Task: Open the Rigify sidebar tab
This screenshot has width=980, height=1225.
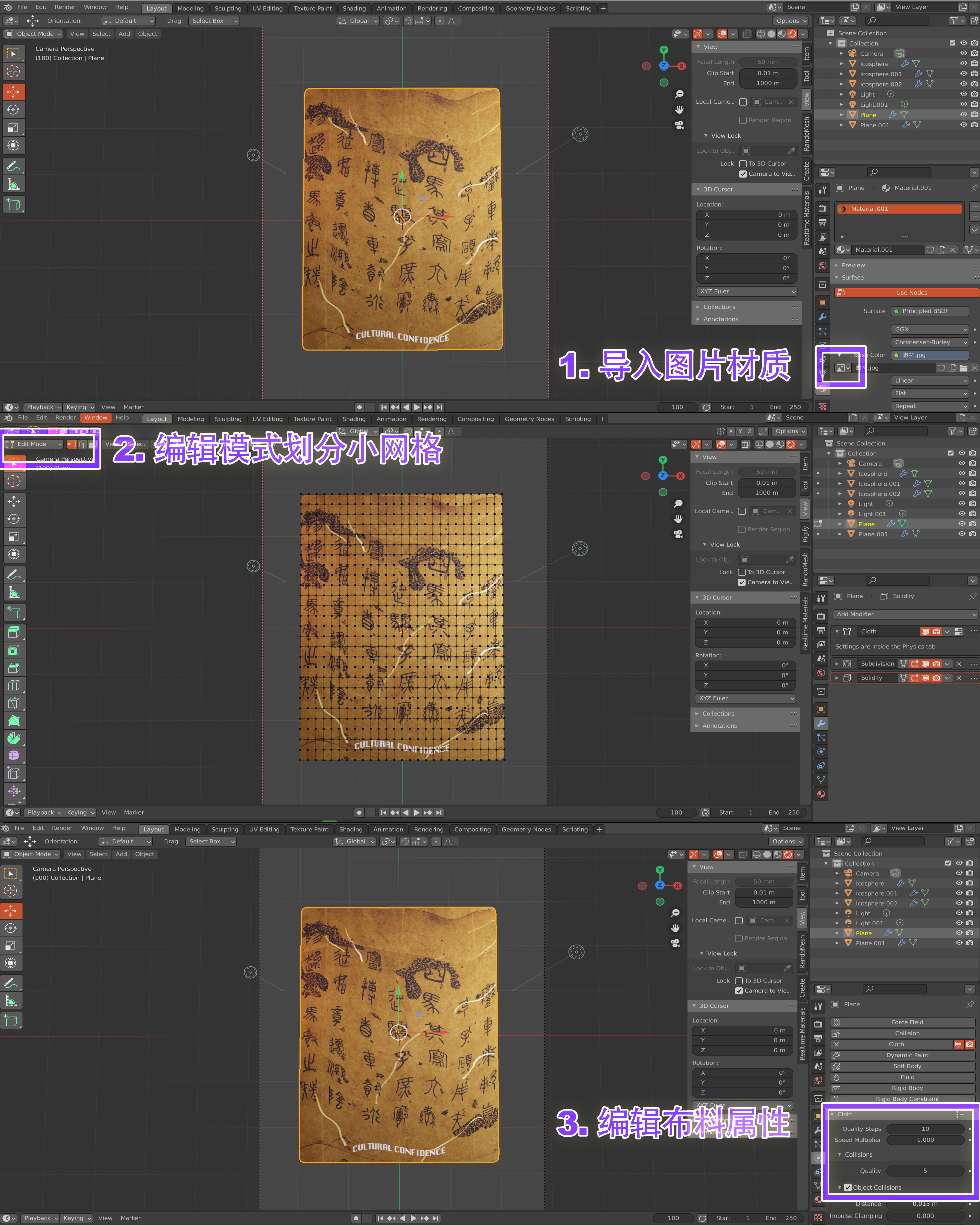Action: point(805,534)
